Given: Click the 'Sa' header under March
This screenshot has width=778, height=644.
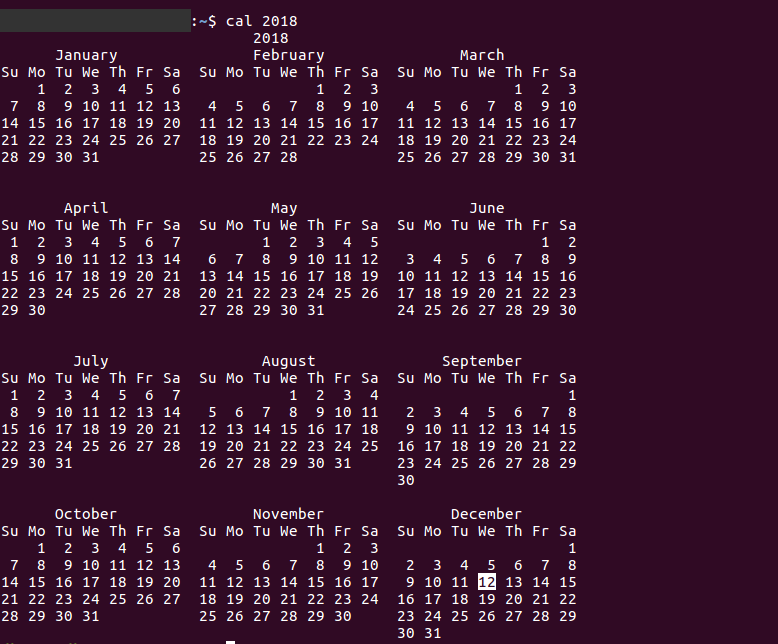Looking at the screenshot, I should (x=568, y=72).
